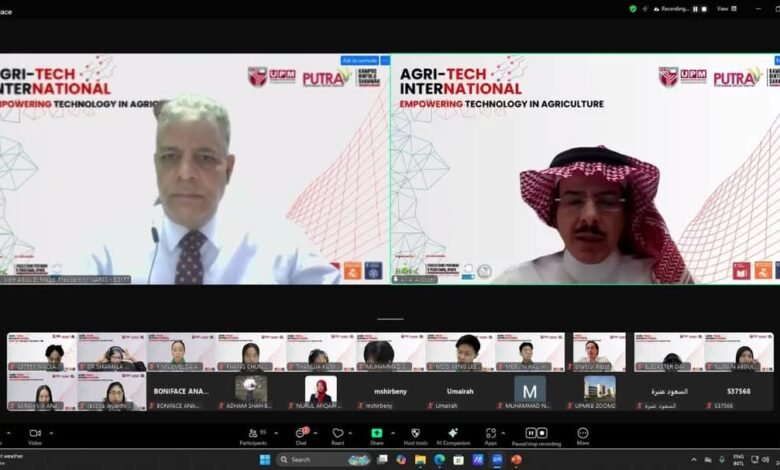Open the Windows Start menu
The width and height of the screenshot is (780, 470).
pos(265,460)
